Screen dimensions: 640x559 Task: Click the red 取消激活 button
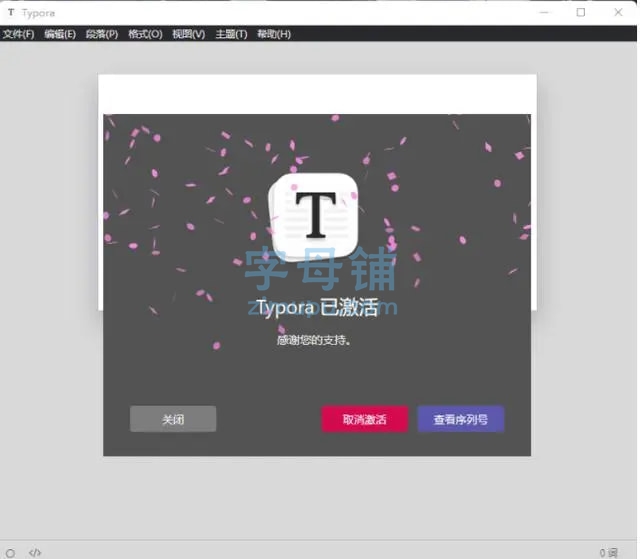[x=364, y=419]
